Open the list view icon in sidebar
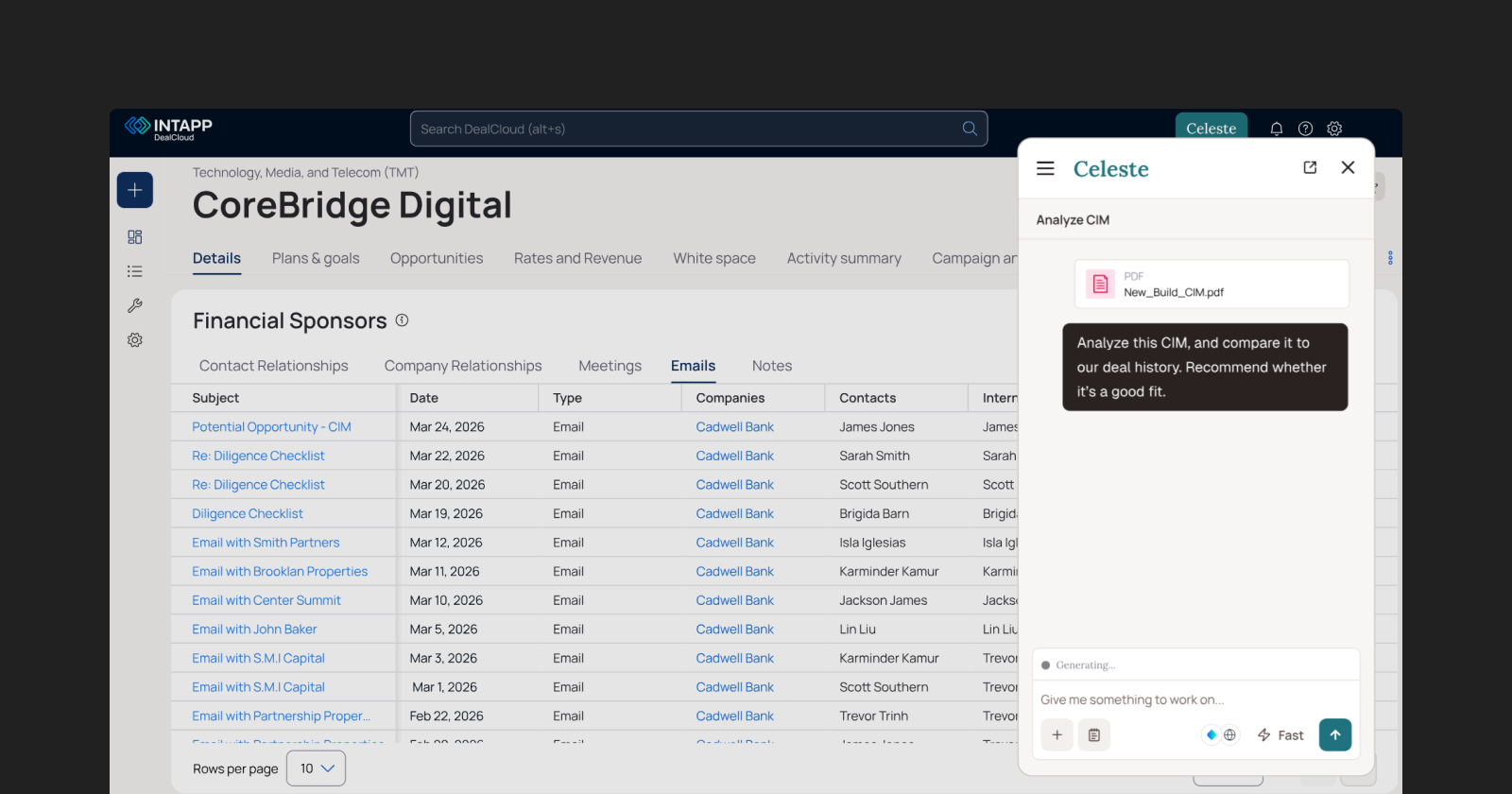1512x794 pixels. pyautogui.click(x=135, y=271)
